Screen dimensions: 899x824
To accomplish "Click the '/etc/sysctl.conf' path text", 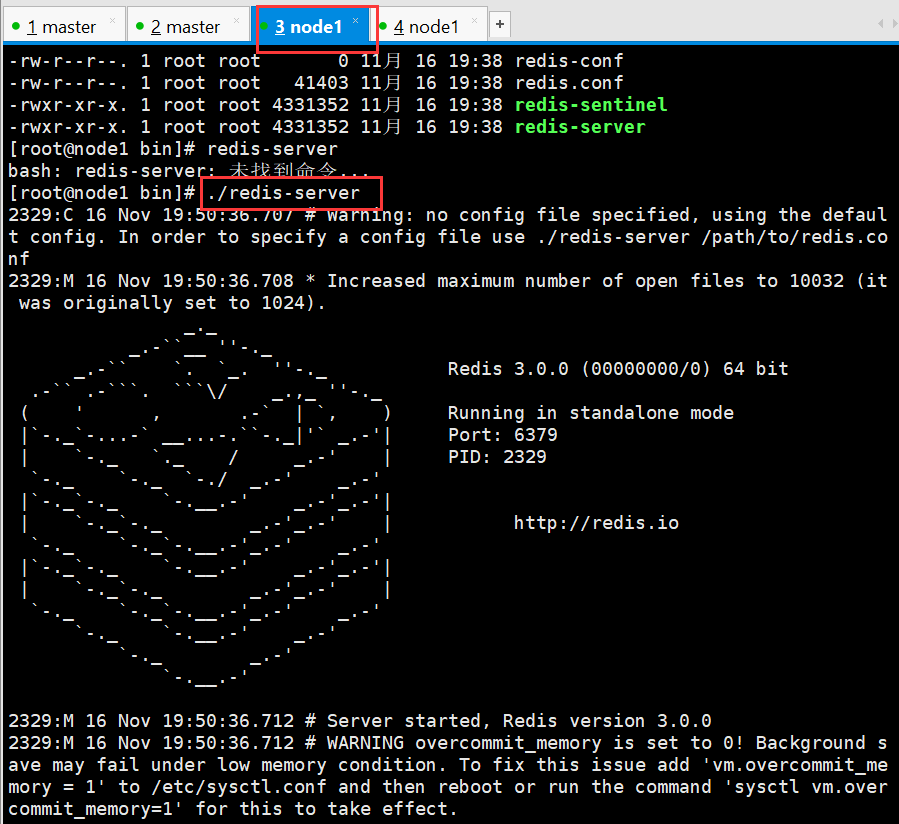I will (x=239, y=787).
